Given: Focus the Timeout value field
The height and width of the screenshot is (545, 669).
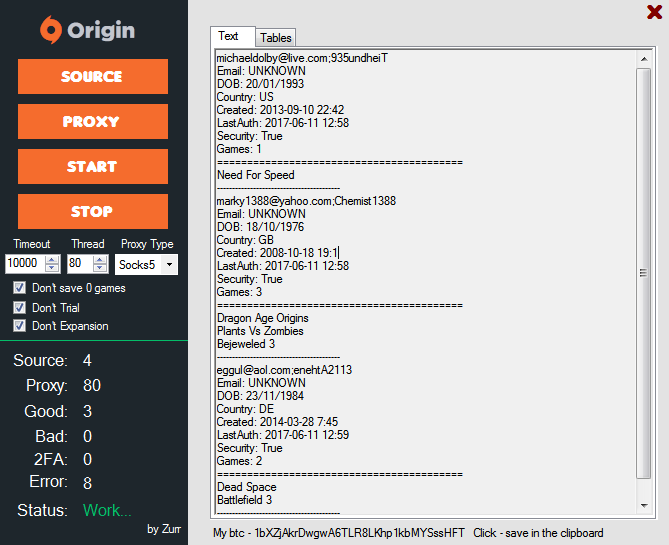Looking at the screenshot, I should coord(25,263).
